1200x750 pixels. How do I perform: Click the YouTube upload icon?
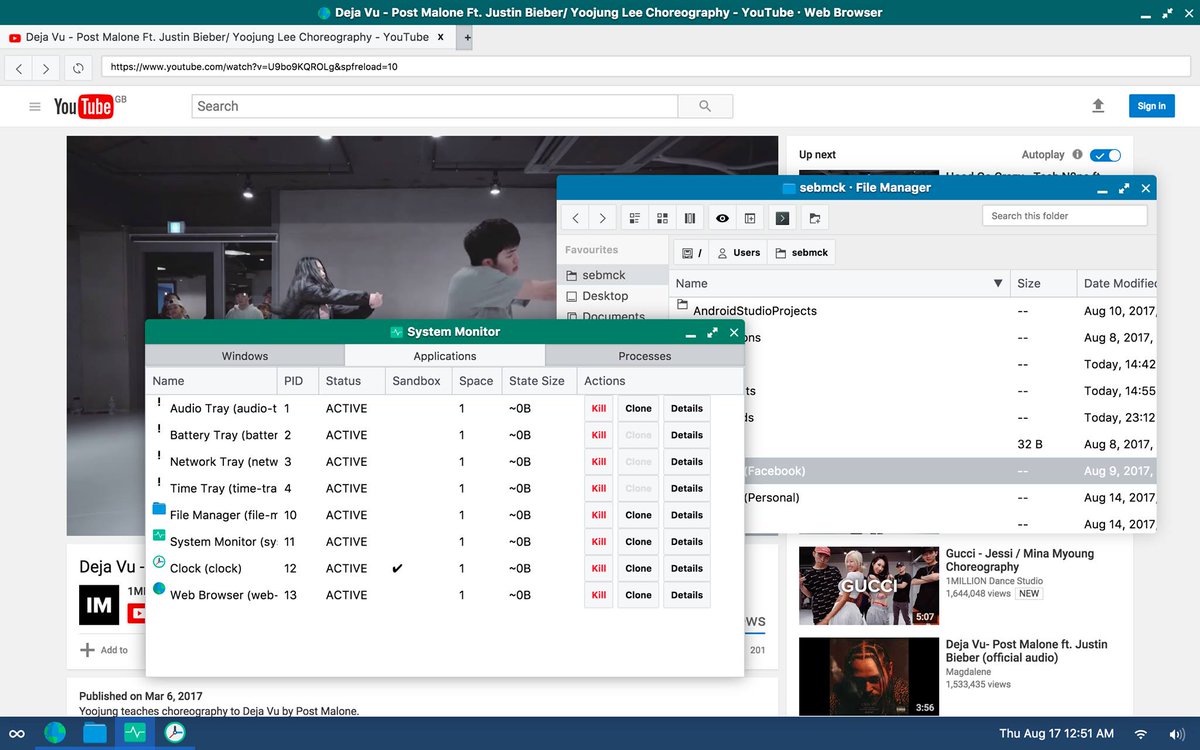pyautogui.click(x=1098, y=106)
